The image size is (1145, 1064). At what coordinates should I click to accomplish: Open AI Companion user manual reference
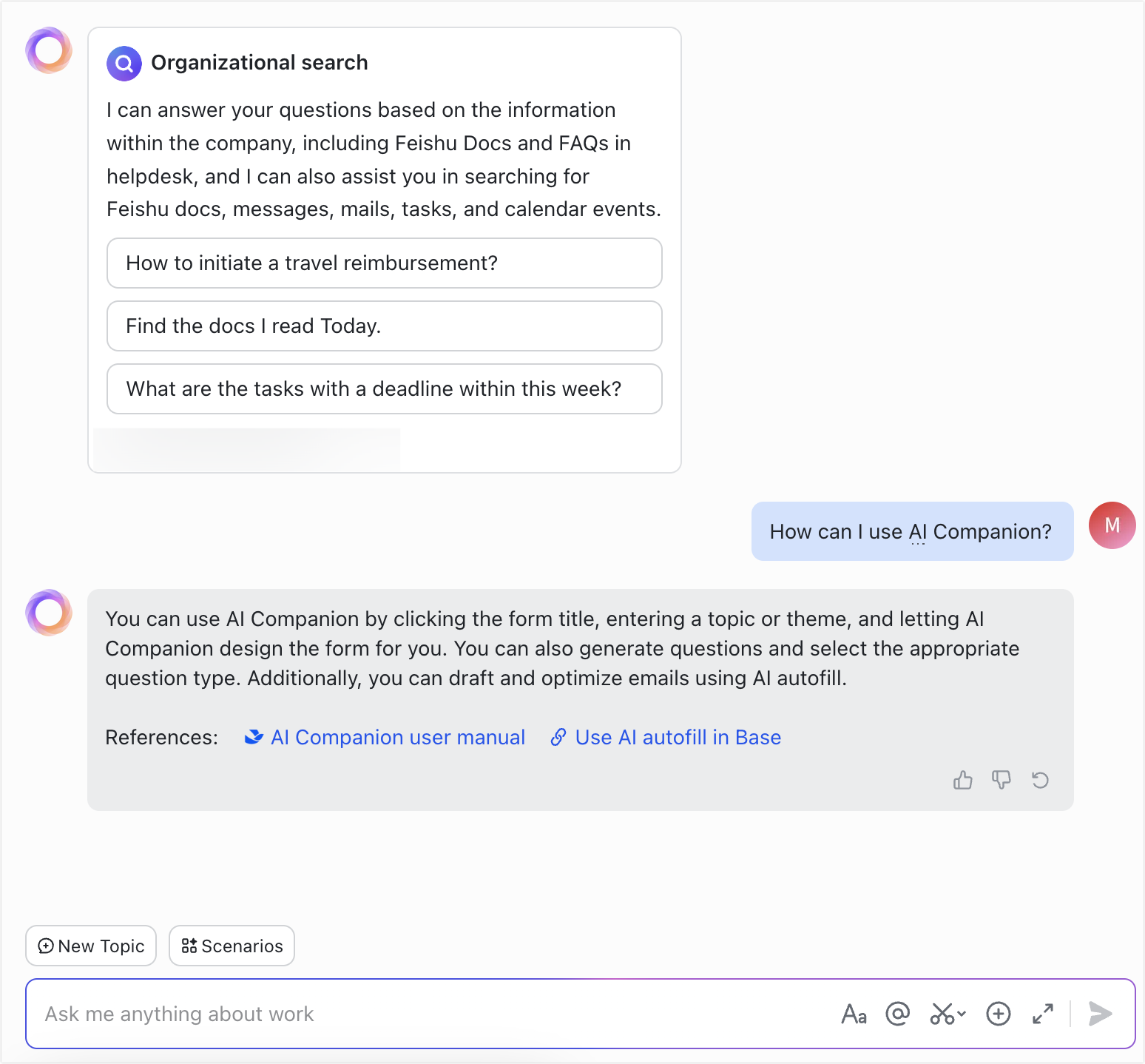[397, 737]
